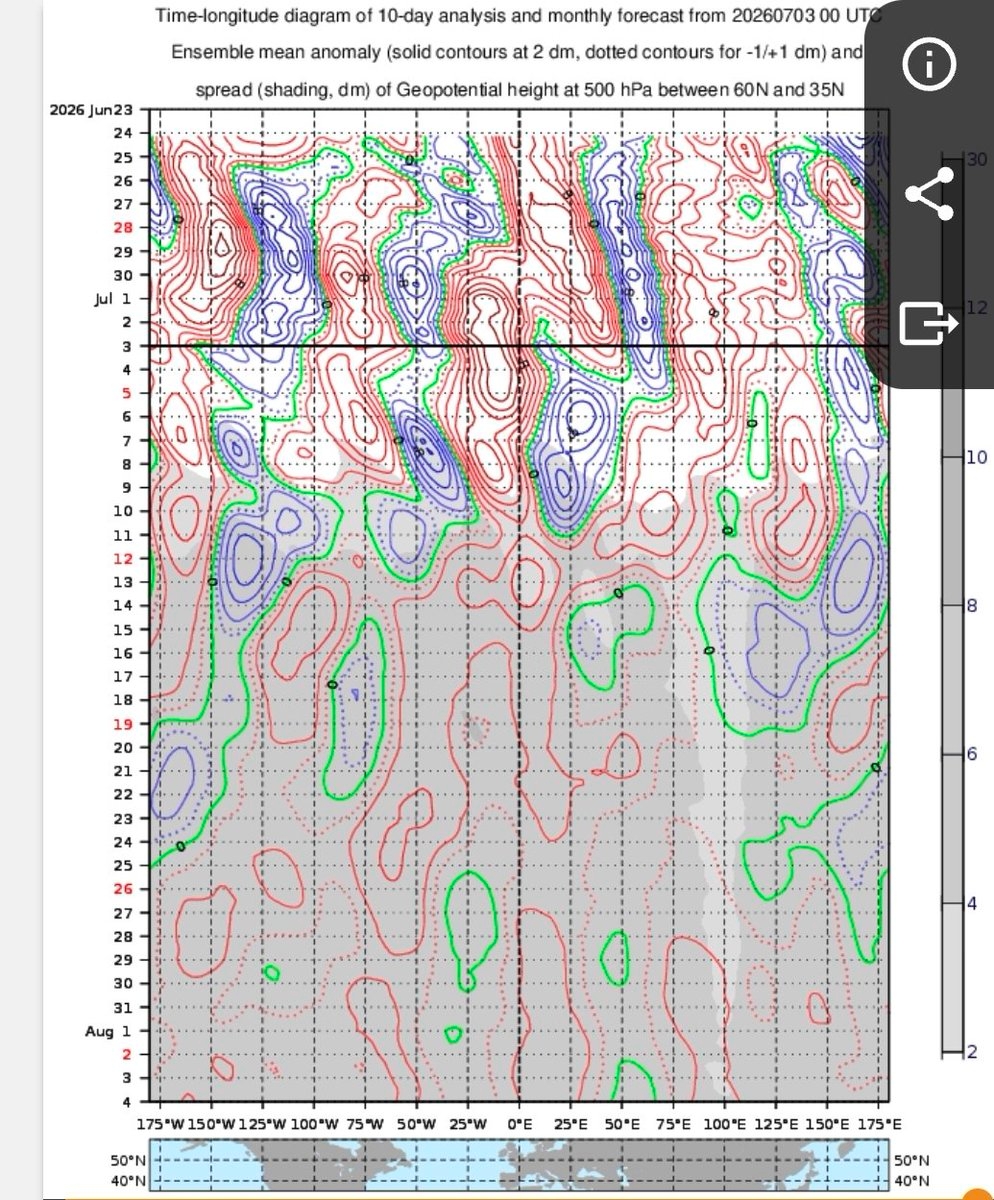Image resolution: width=994 pixels, height=1200 pixels.
Task: Click the '2026 Jun23' date label
Action: pyautogui.click(x=95, y=110)
